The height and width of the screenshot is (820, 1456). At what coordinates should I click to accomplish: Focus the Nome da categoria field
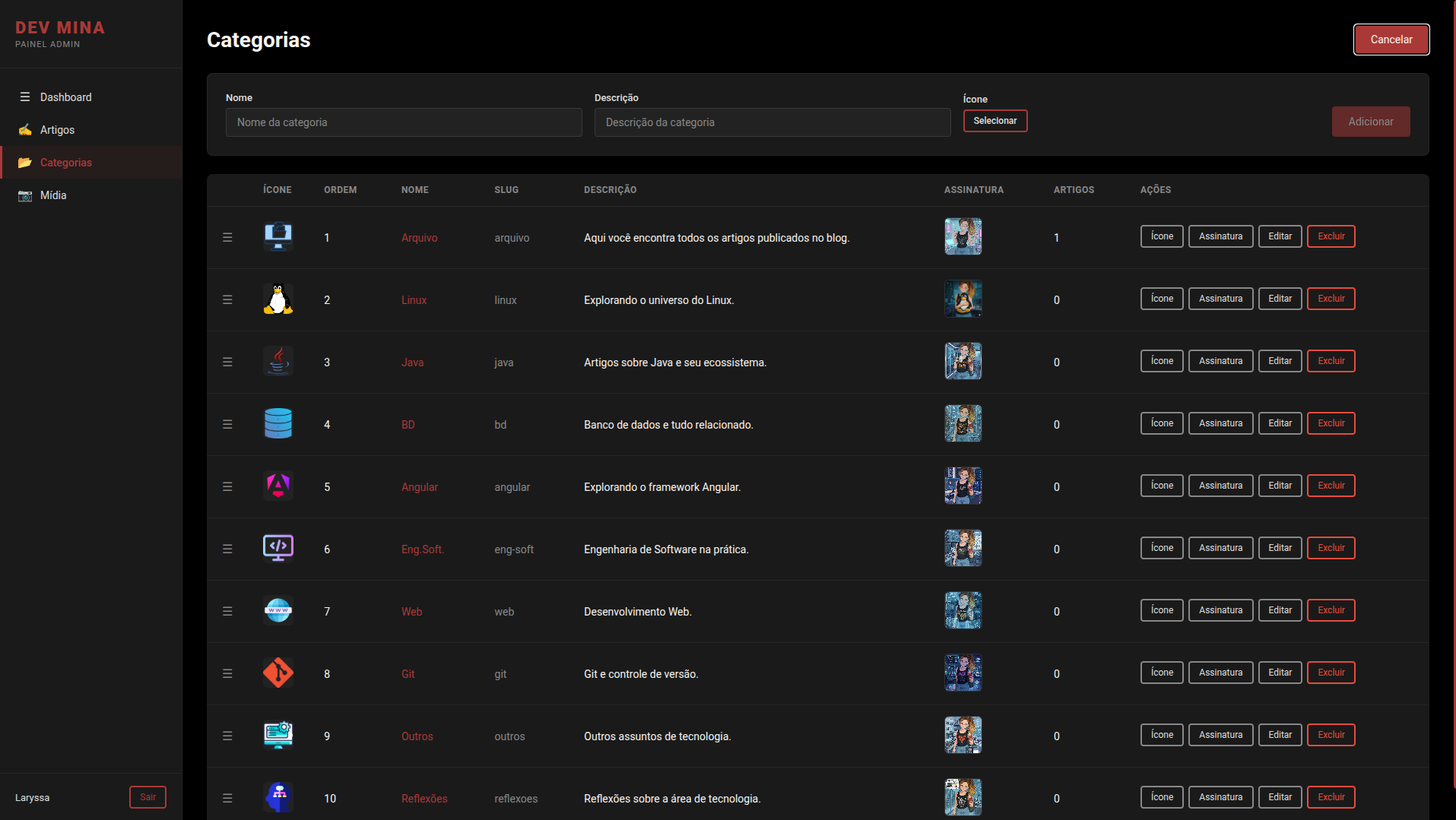tap(404, 122)
